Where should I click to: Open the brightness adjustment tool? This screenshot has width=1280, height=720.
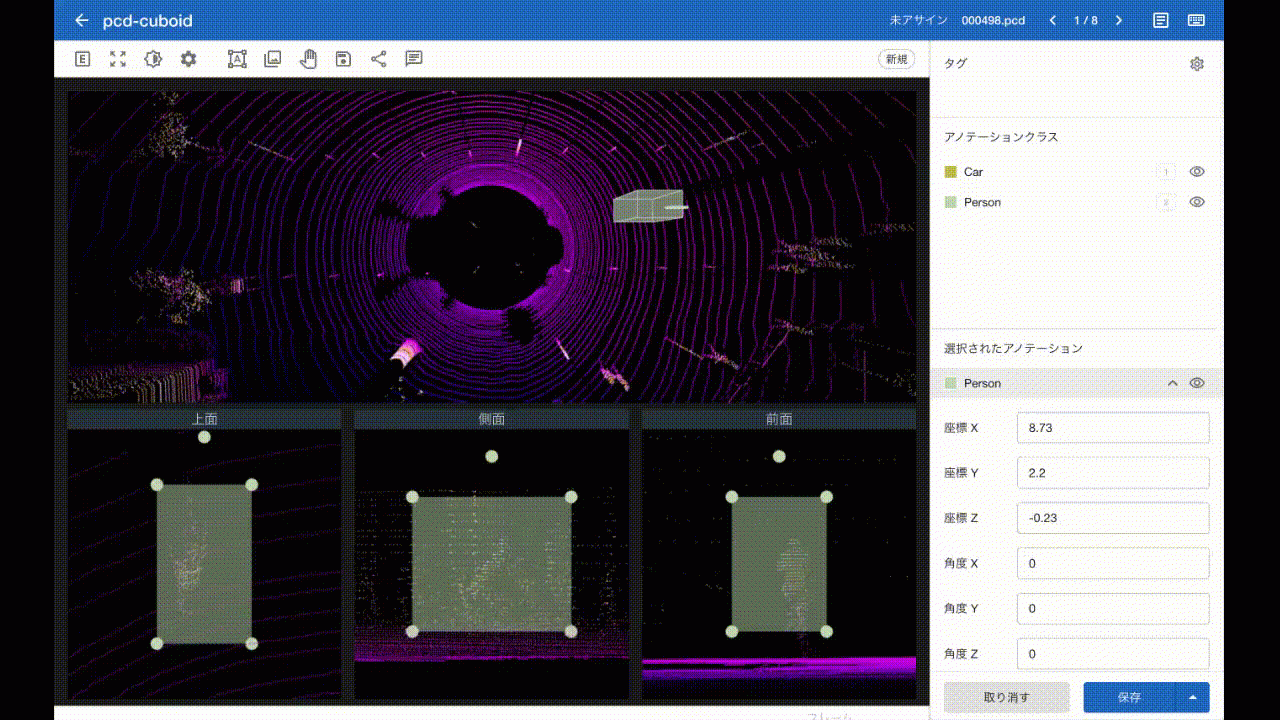tap(153, 59)
